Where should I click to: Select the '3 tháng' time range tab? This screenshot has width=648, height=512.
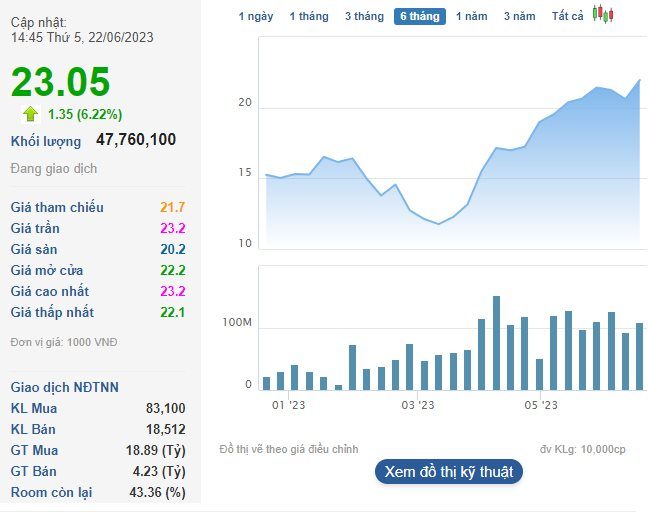click(364, 16)
